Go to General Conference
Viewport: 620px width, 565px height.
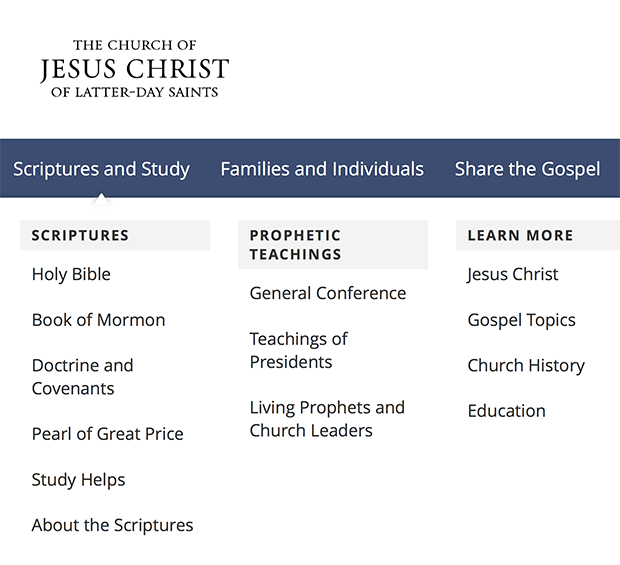pos(328,293)
